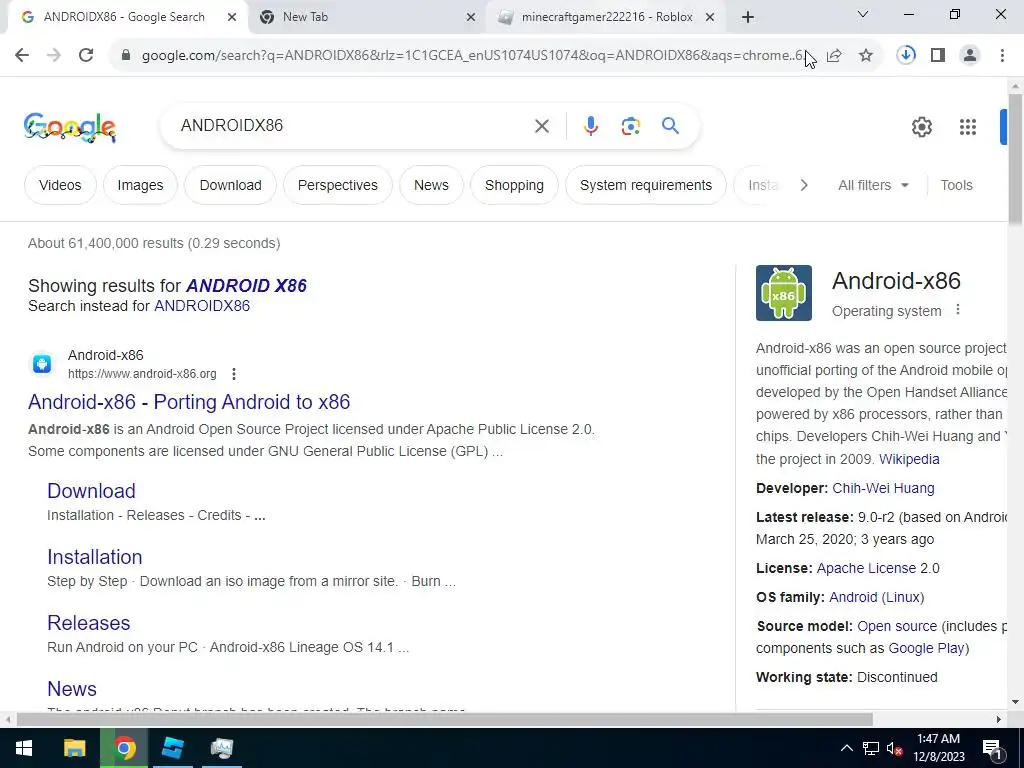Click the vertical page scrollbar thumb

tap(1015, 160)
